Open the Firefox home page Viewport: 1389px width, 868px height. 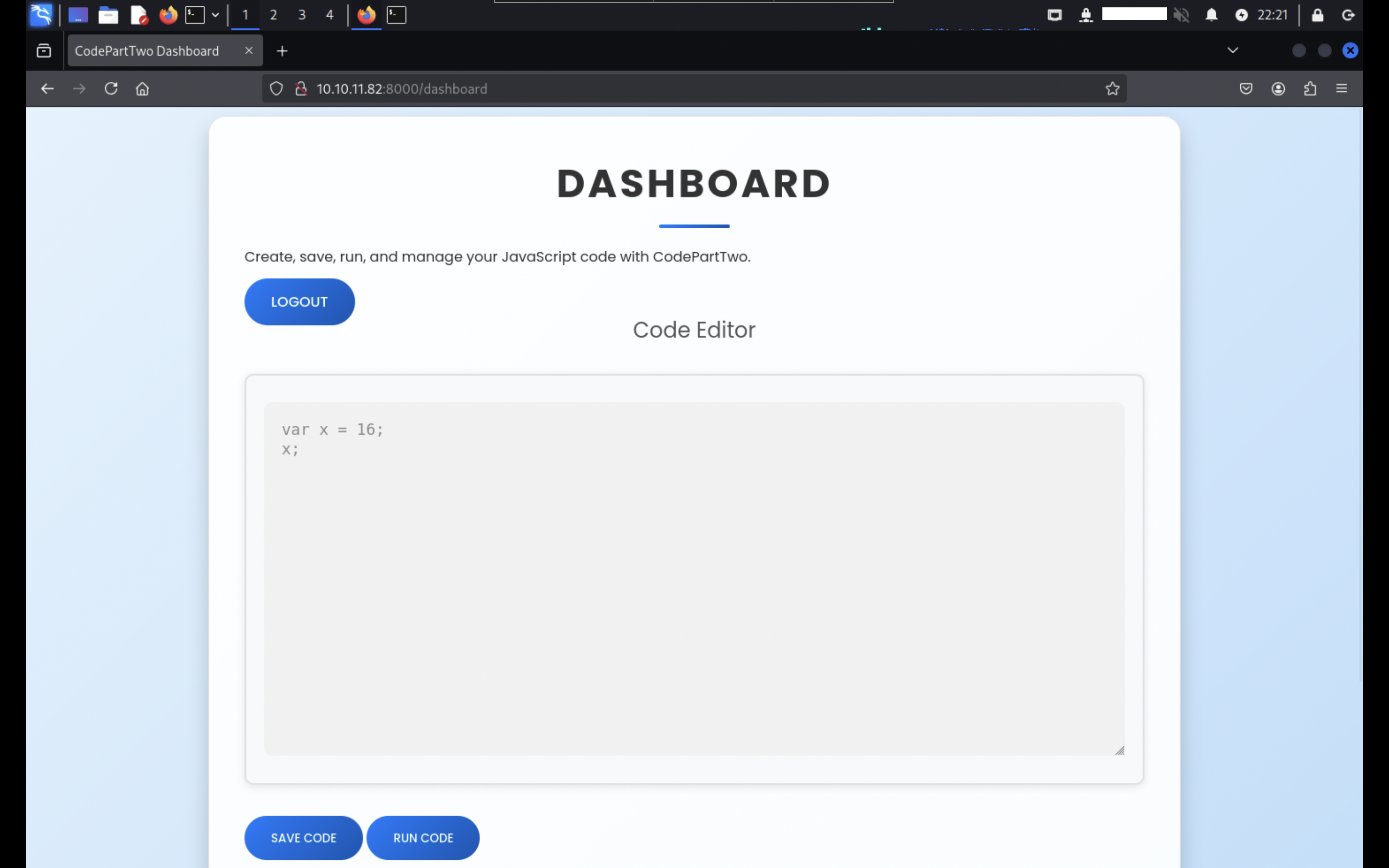coord(142,88)
